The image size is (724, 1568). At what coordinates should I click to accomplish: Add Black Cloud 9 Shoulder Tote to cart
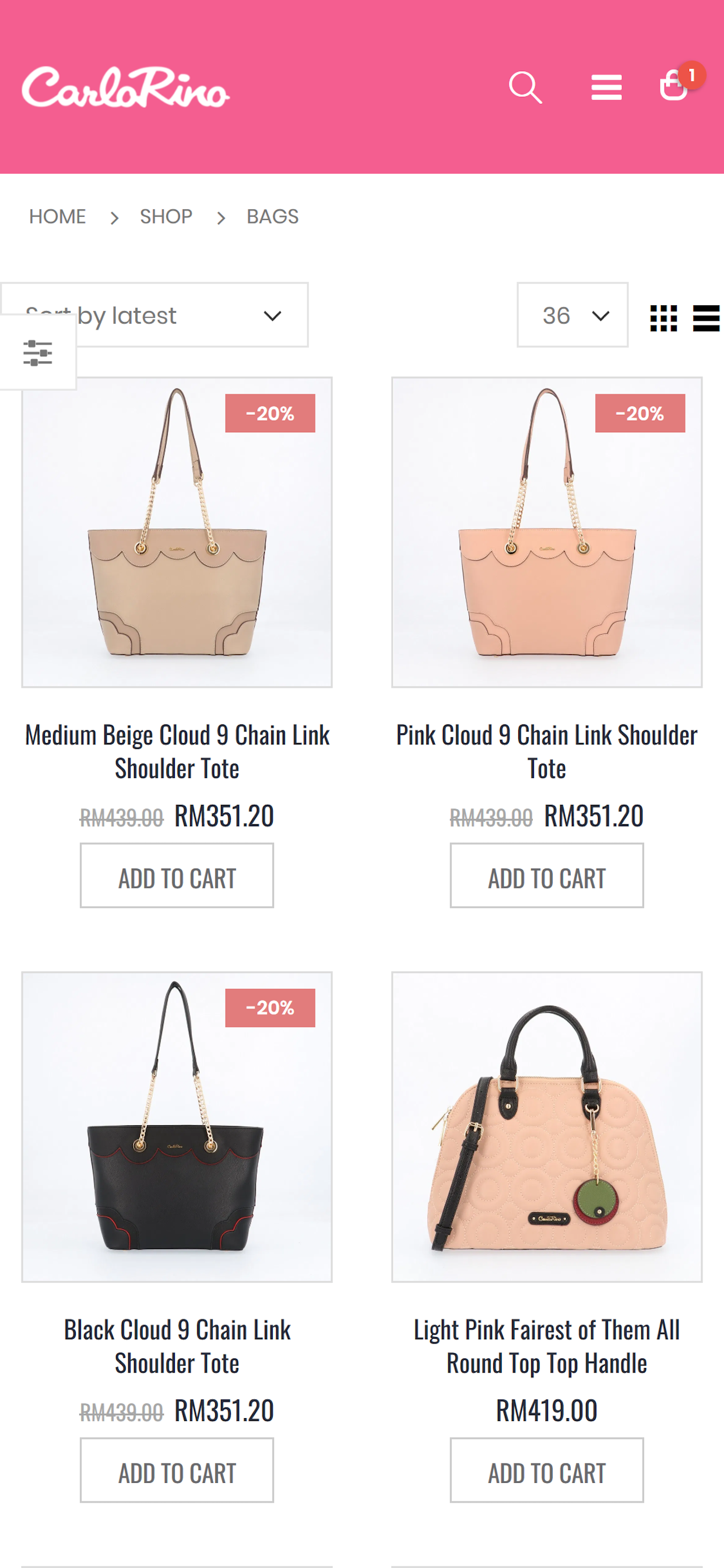click(177, 1470)
